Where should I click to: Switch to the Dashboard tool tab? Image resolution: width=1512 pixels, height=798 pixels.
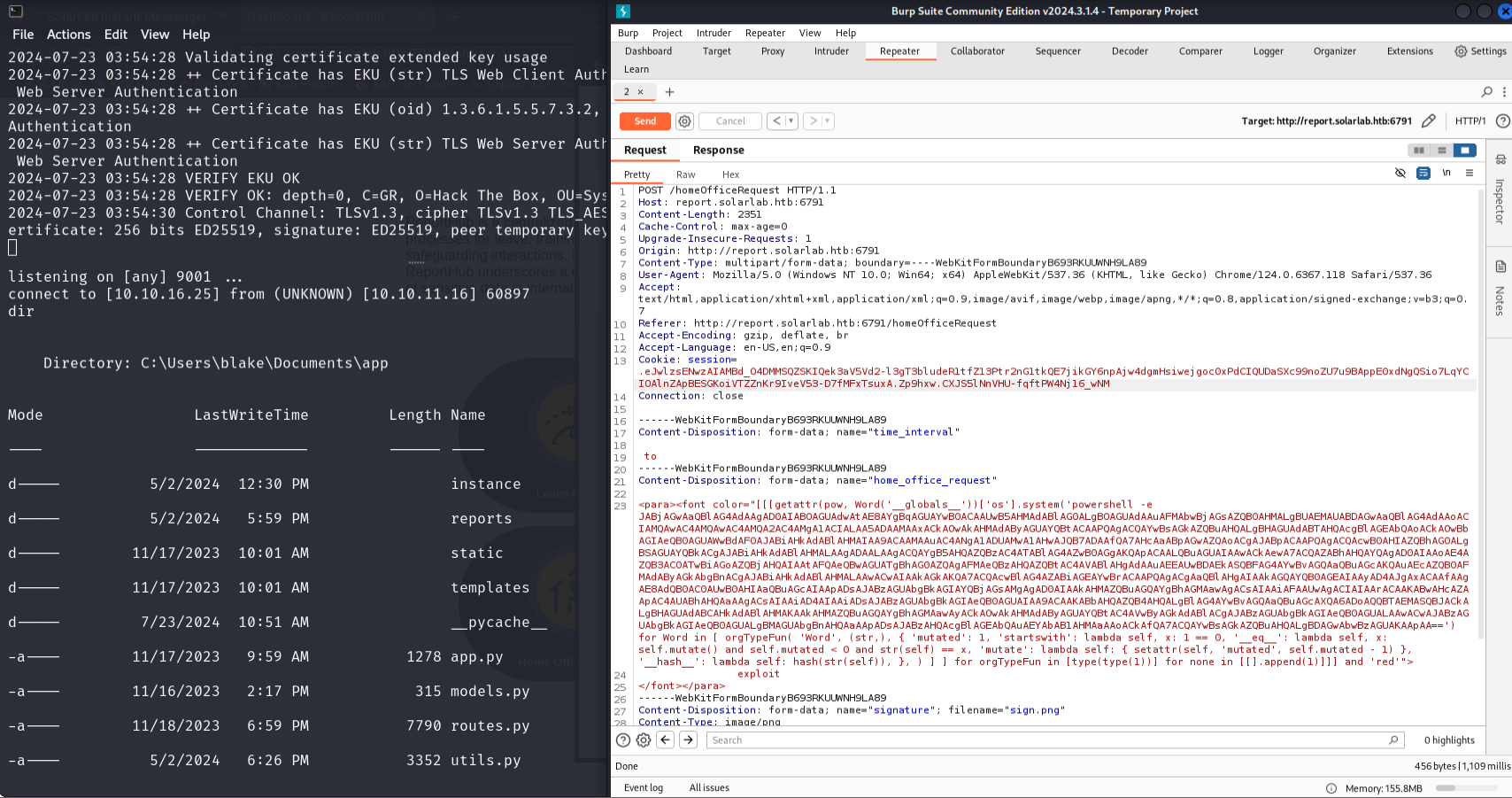pos(648,51)
